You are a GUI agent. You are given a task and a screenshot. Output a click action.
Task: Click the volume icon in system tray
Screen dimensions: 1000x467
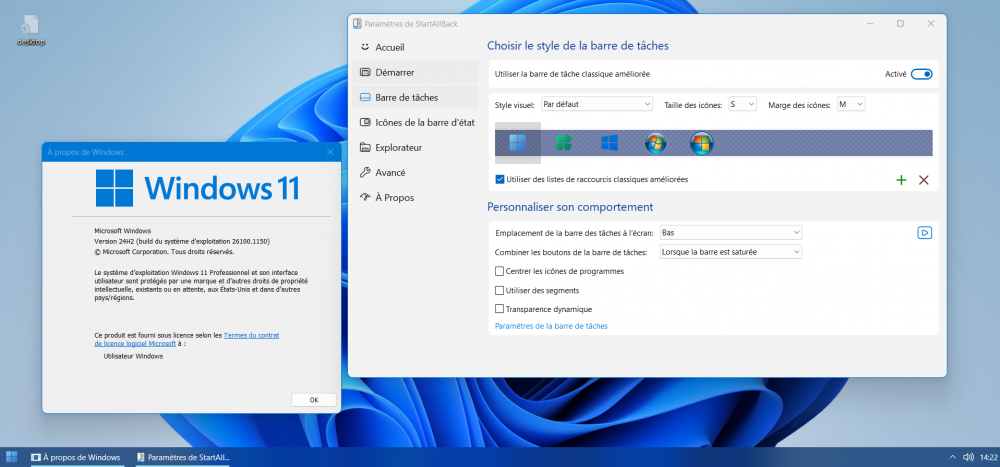(966, 457)
